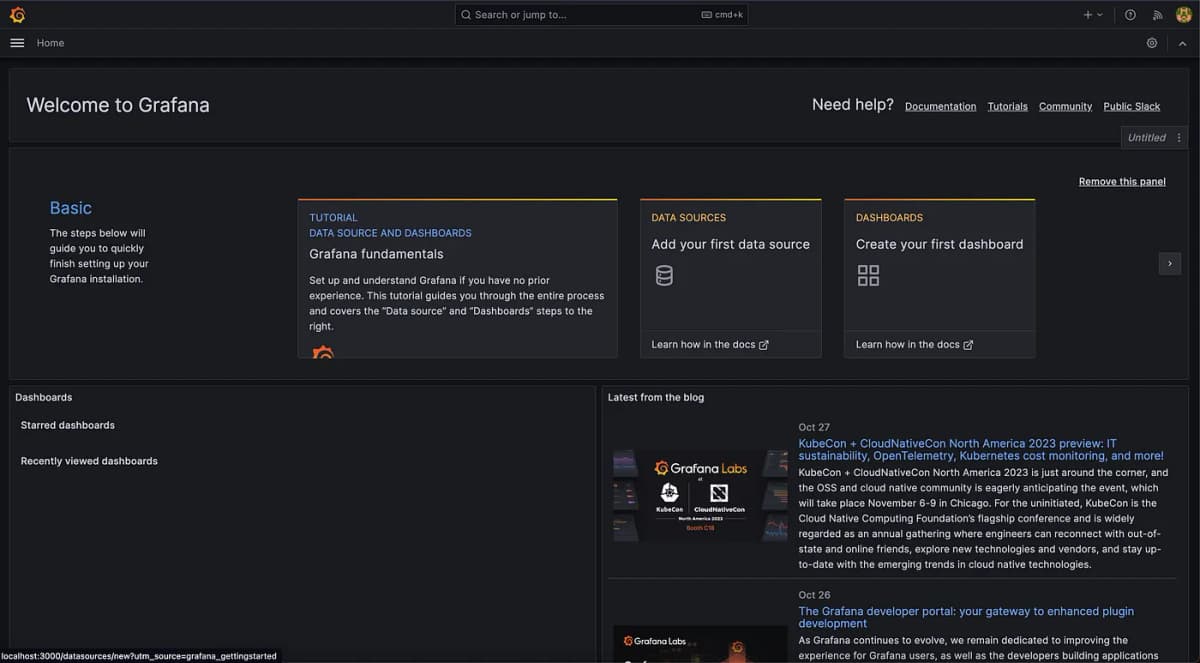Click the KubeCon blog post thumbnail
This screenshot has width=1200, height=663.
[x=700, y=496]
